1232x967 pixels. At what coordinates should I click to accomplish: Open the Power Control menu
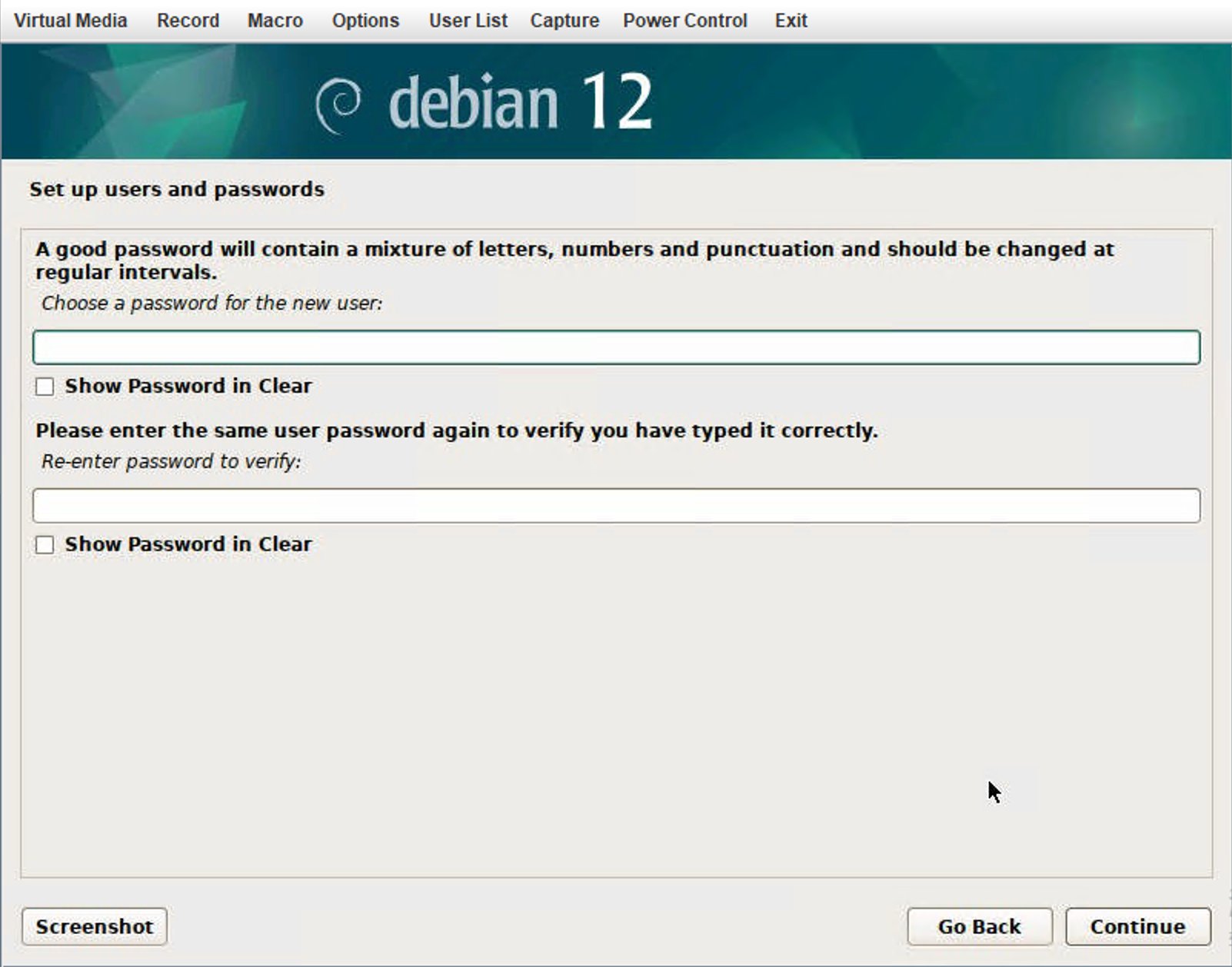coord(684,21)
